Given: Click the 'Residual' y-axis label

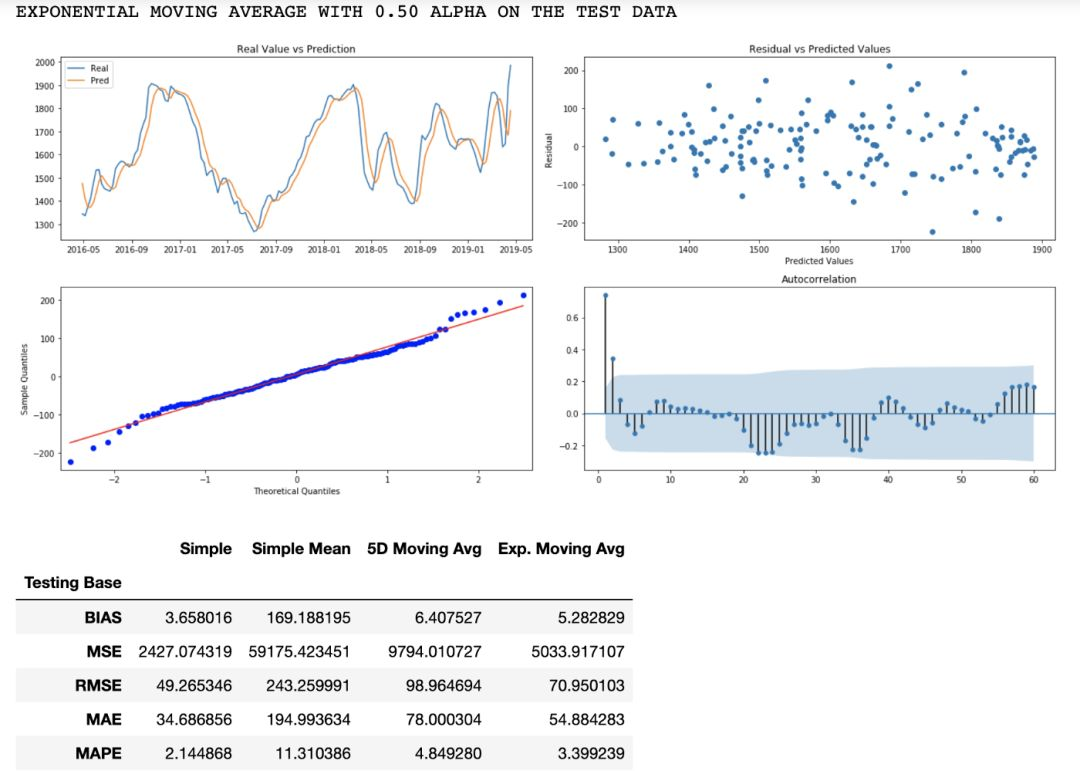Looking at the screenshot, I should [549, 150].
